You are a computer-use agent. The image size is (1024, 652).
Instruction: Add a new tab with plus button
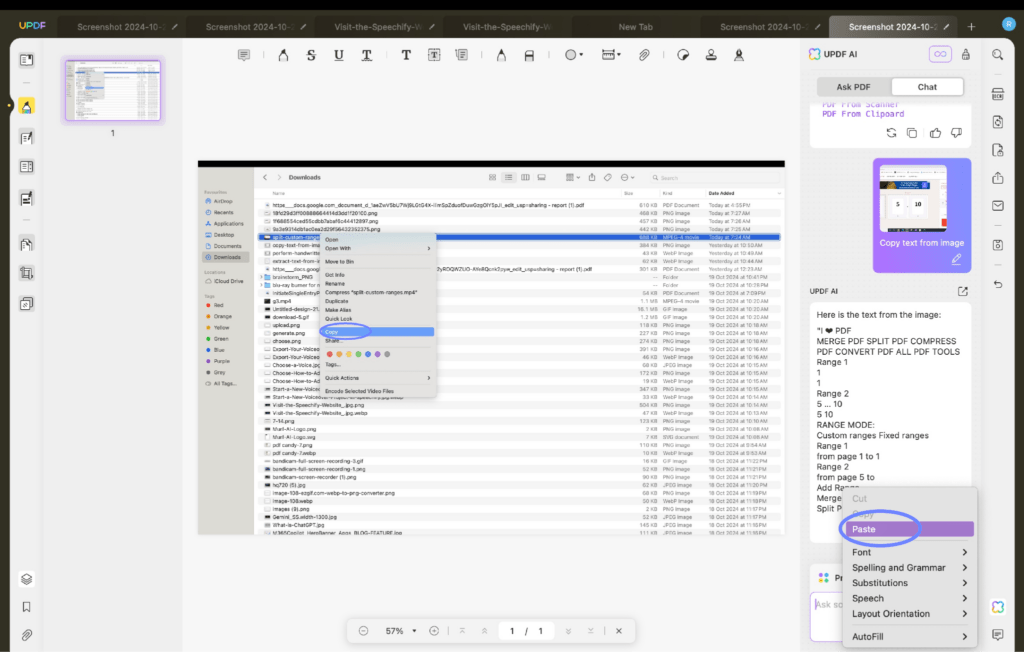(x=971, y=27)
